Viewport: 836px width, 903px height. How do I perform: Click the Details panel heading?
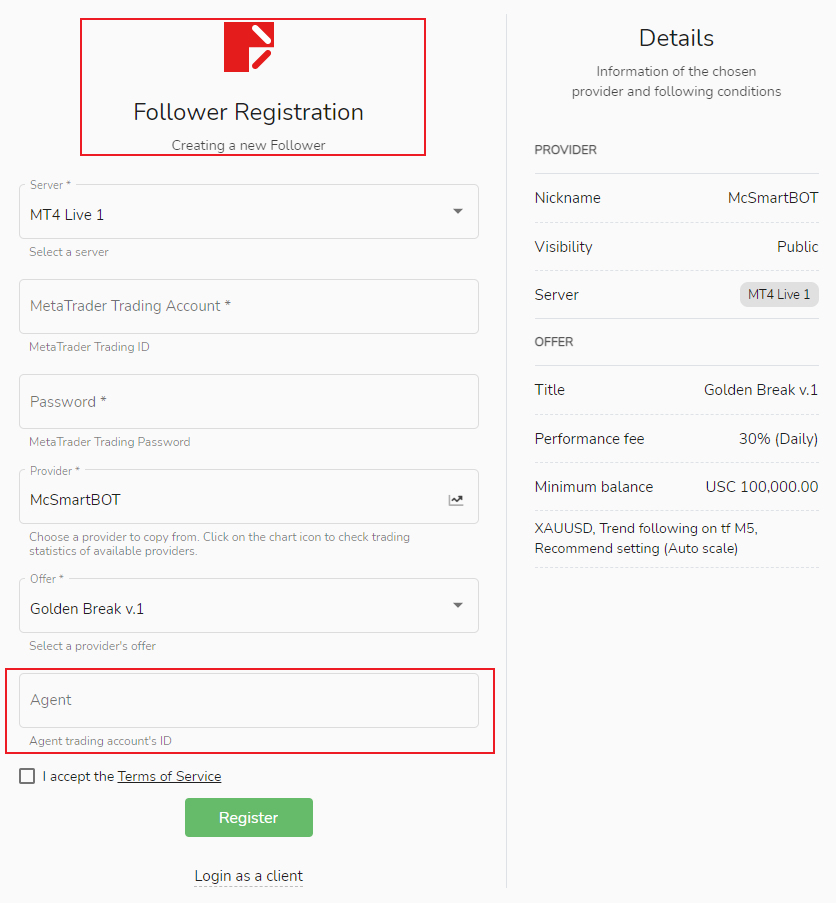pyautogui.click(x=676, y=38)
